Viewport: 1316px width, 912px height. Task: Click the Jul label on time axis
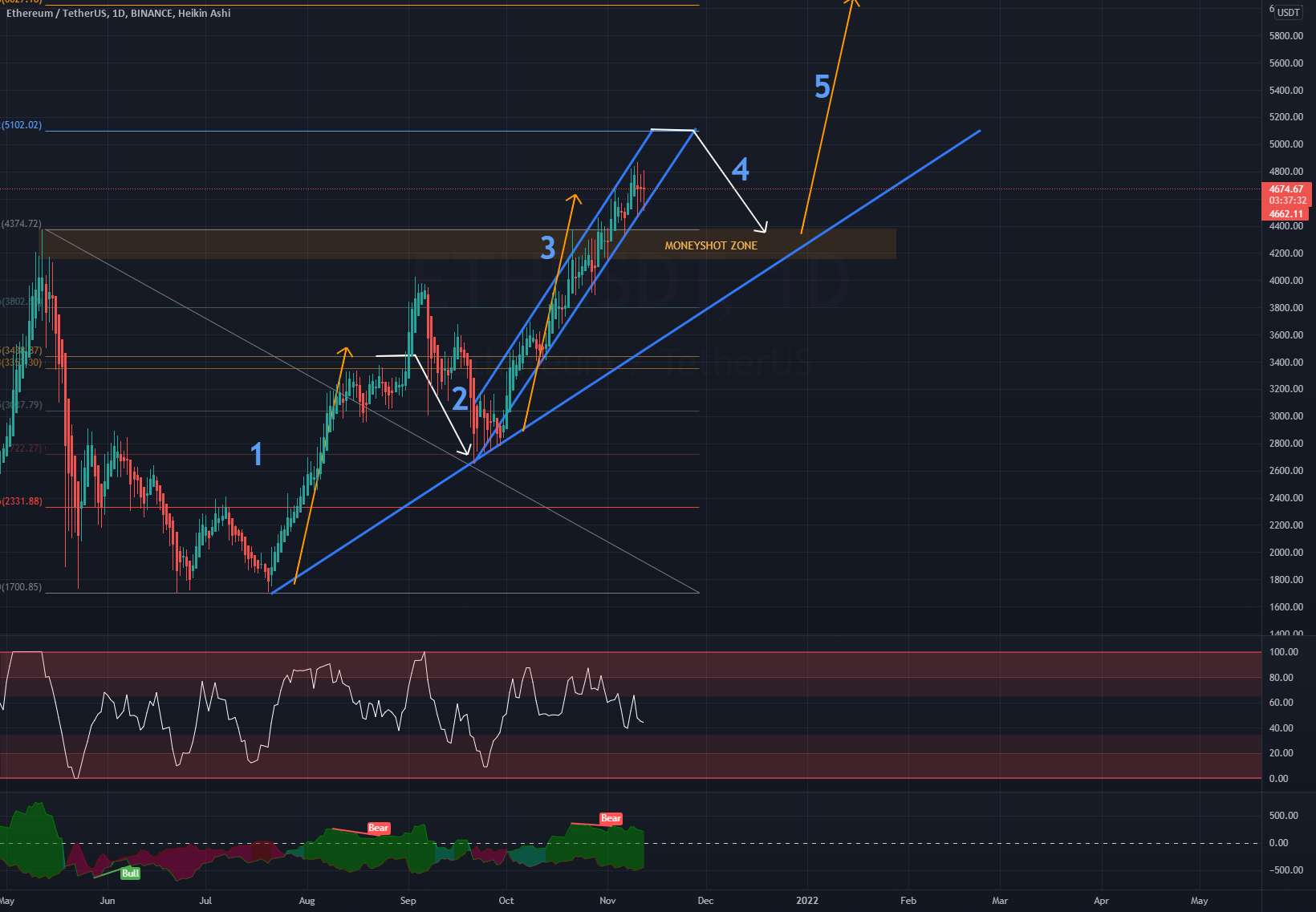tap(206, 901)
